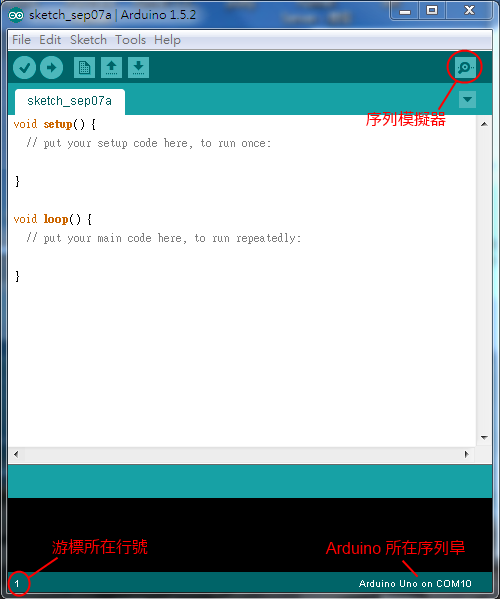This screenshot has width=500, height=599.
Task: Click the 'put your setup code here' comment
Action: 149,143
